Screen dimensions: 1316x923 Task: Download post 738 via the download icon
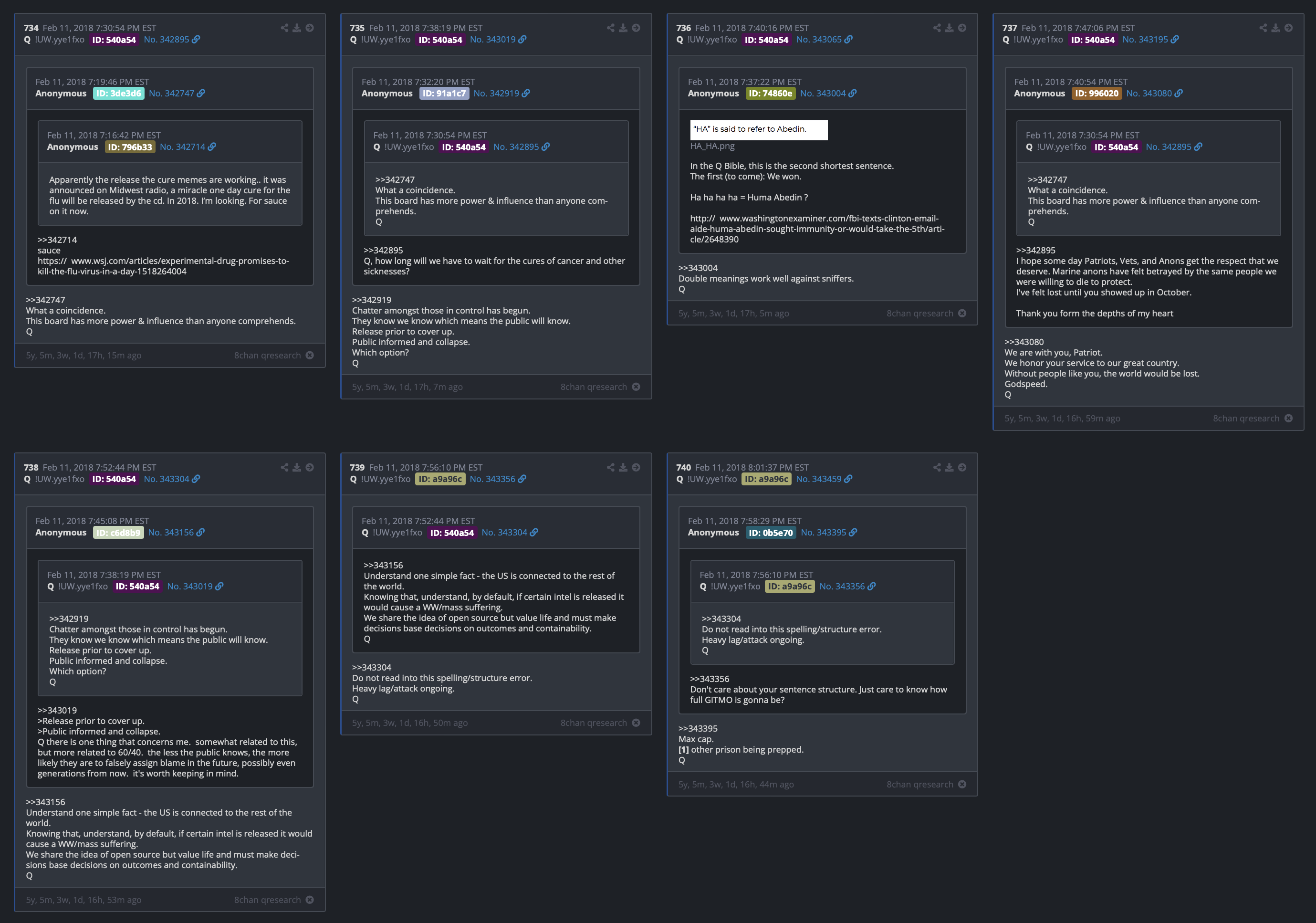(297, 467)
